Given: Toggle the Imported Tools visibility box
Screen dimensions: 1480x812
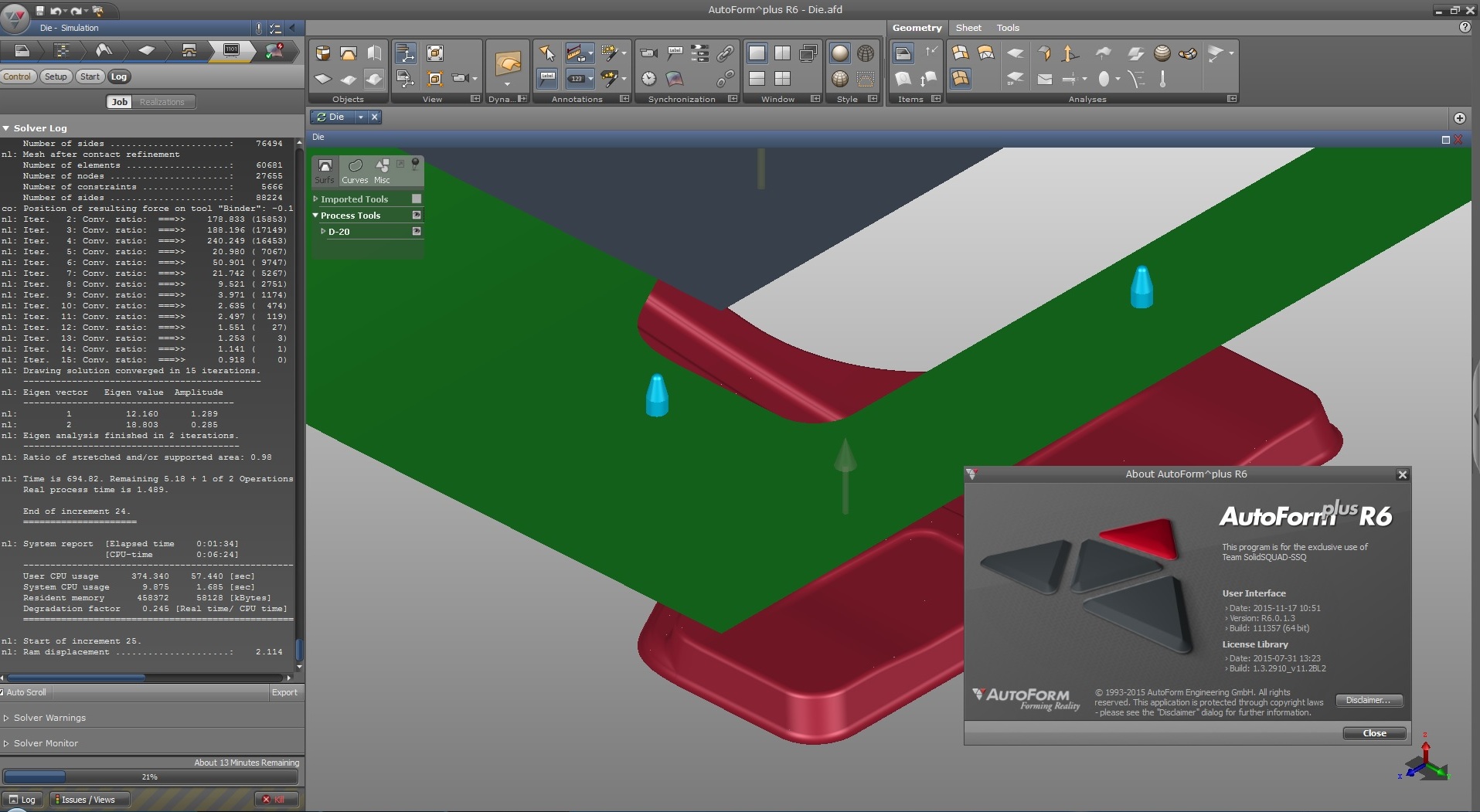Looking at the screenshot, I should click(417, 199).
